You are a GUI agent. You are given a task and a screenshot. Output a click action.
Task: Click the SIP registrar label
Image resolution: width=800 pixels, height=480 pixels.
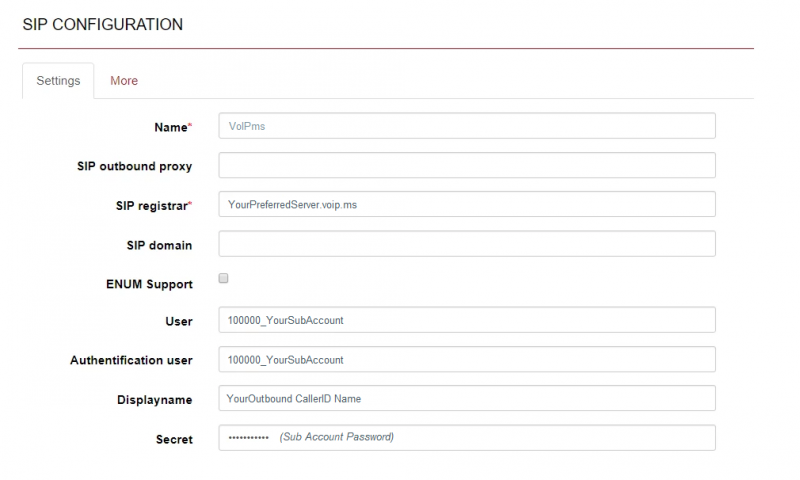click(154, 206)
